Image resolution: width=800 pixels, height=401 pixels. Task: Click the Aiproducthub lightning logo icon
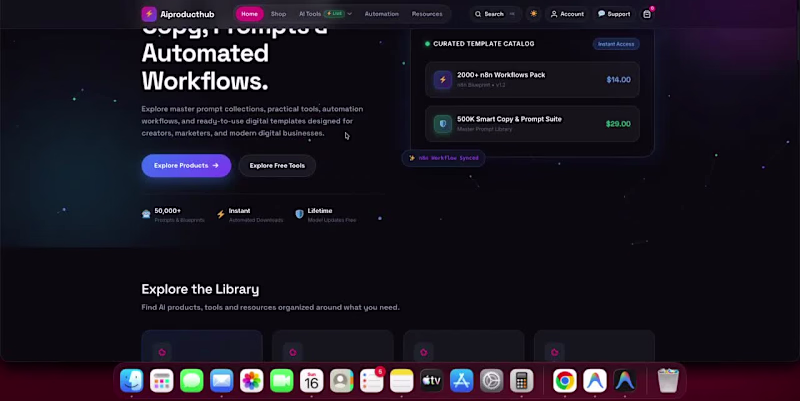(x=149, y=14)
